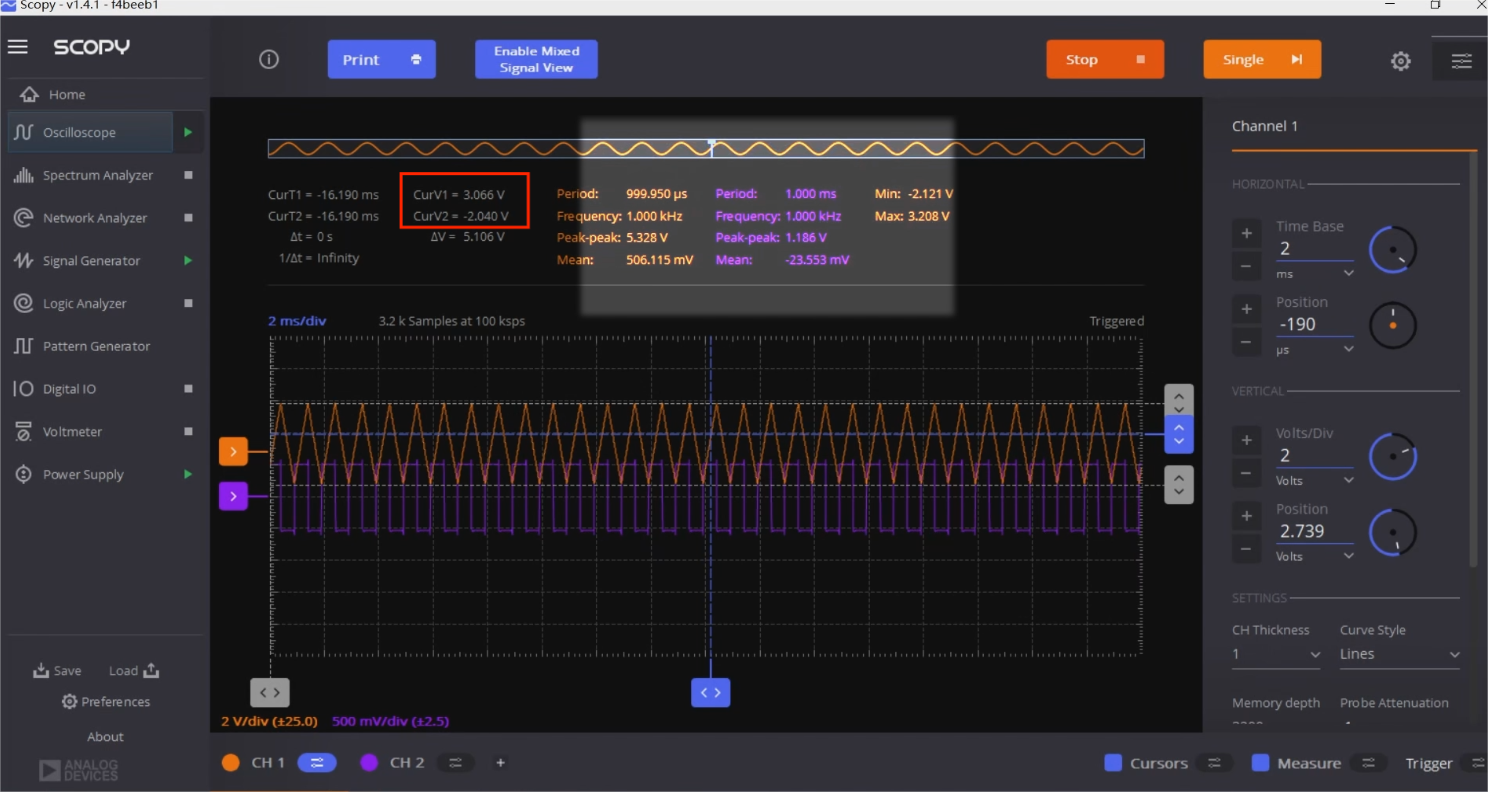Start Voltmeter with its sidebar run square
The width and height of the screenshot is (1488, 792).
(188, 432)
